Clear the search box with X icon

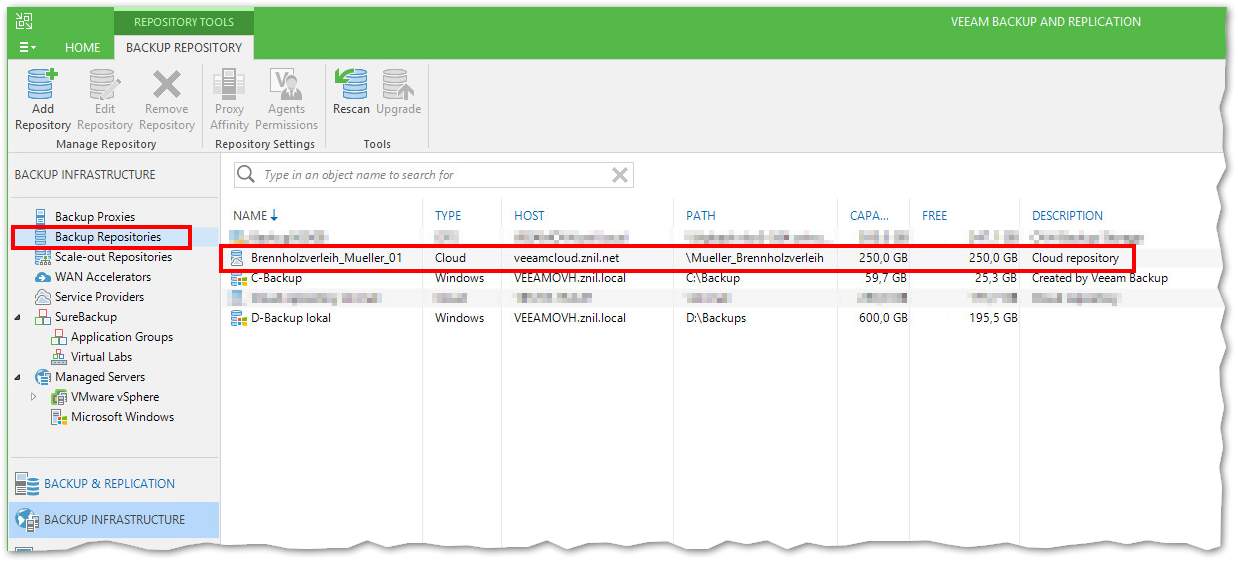(620, 175)
